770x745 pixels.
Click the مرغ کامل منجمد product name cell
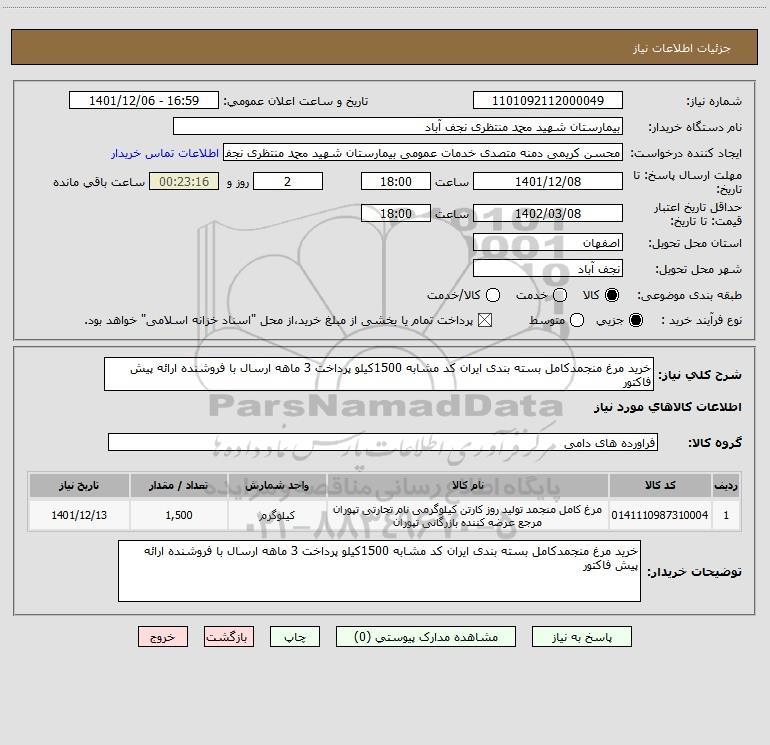[x=468, y=515]
